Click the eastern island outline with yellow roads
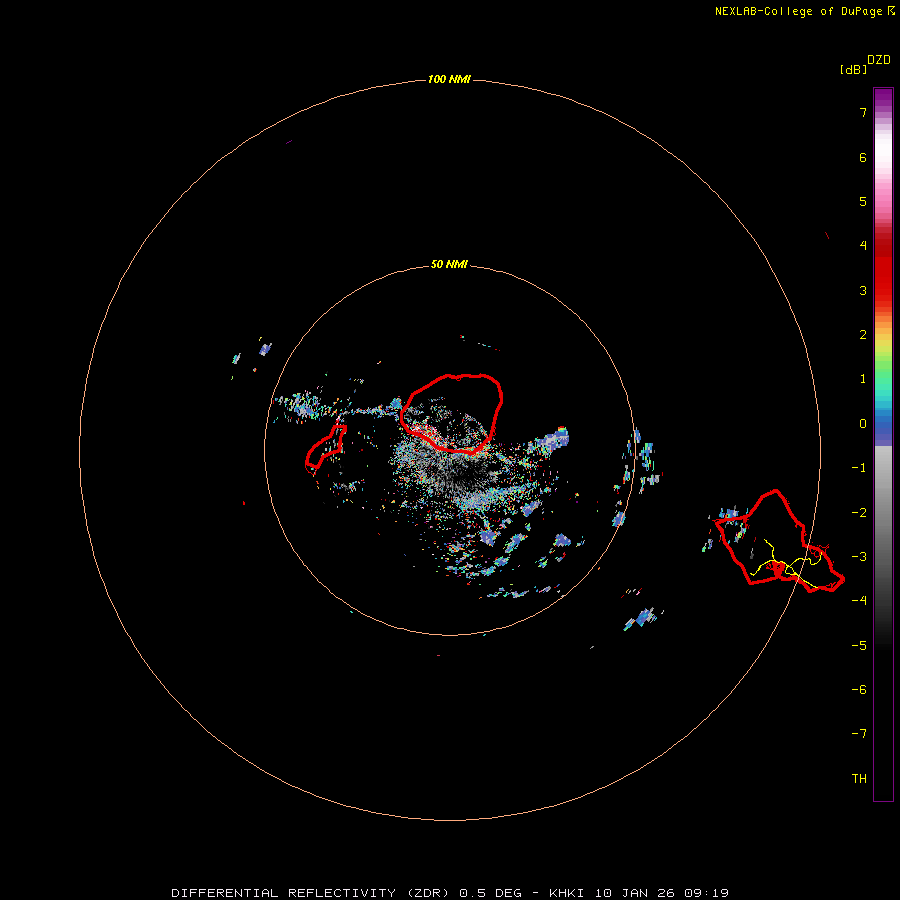The image size is (900, 900). (x=781, y=541)
